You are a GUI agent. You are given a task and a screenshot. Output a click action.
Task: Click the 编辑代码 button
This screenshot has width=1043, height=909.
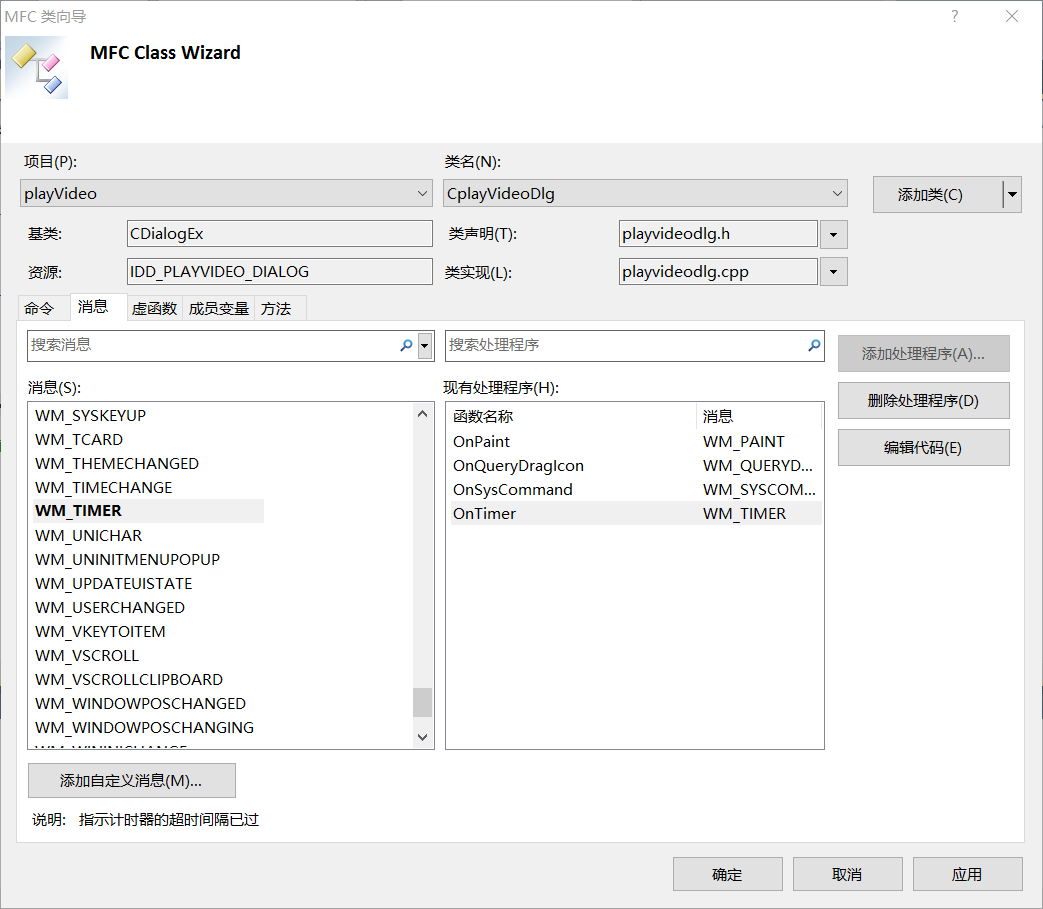[922, 447]
